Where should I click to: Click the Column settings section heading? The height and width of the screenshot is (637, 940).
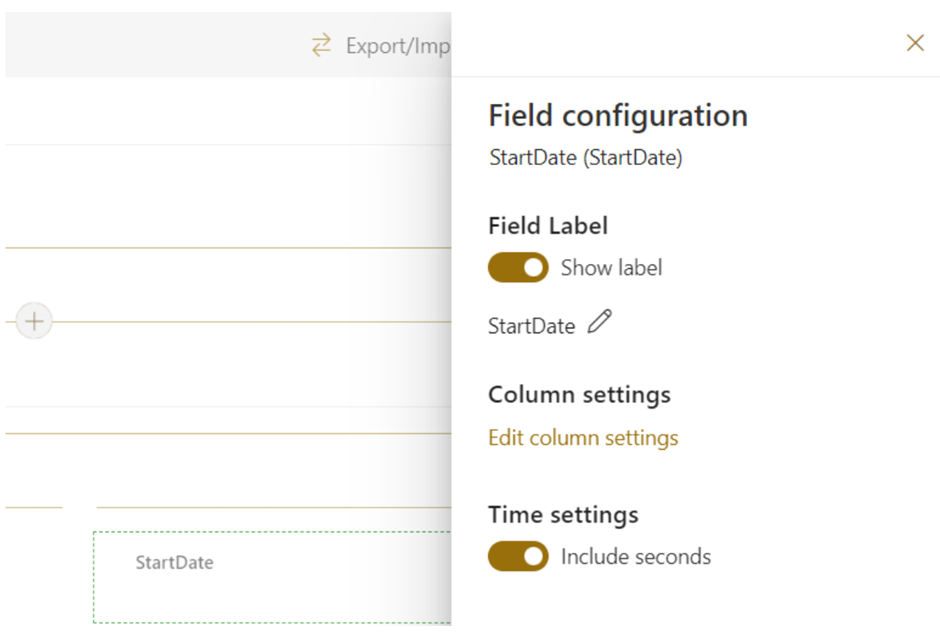pos(579,395)
